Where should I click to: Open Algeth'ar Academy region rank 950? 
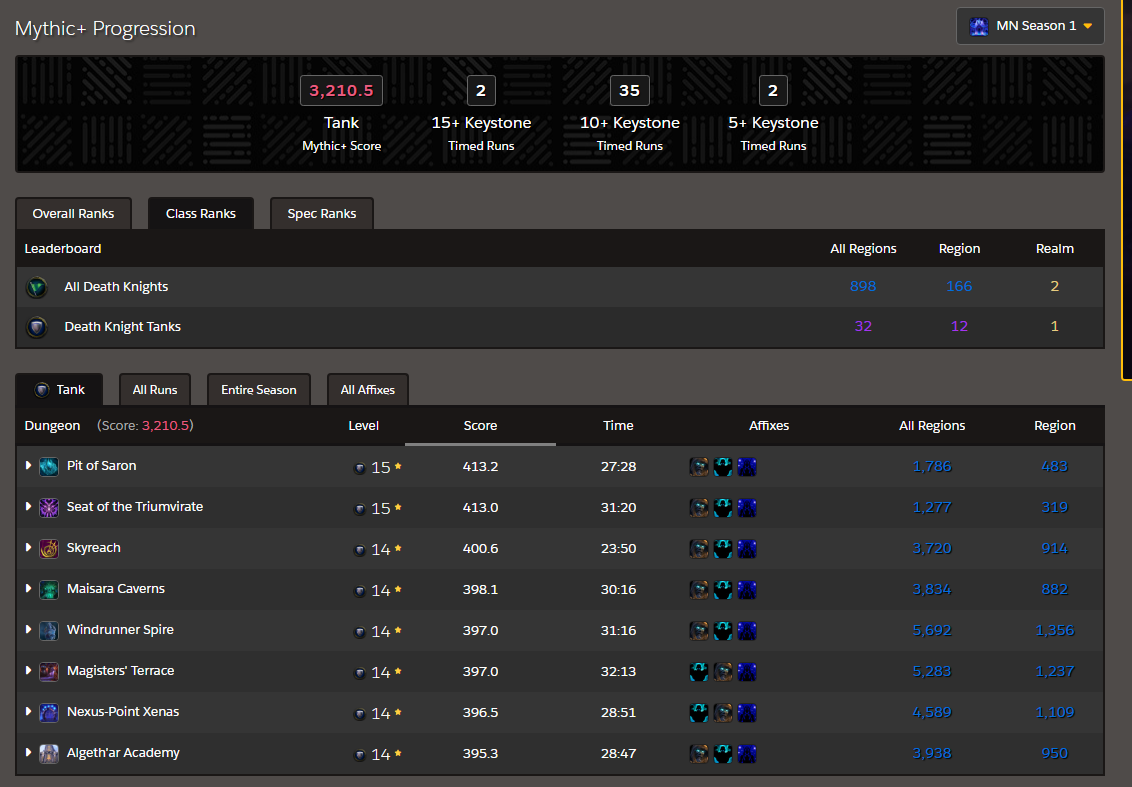coord(1054,754)
